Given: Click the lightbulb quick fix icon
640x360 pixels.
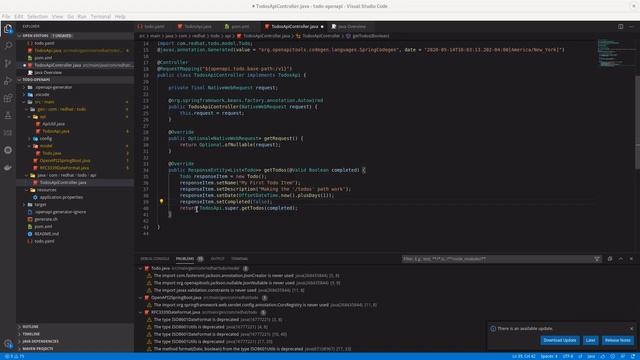Looking at the screenshot, I should coord(162,201).
